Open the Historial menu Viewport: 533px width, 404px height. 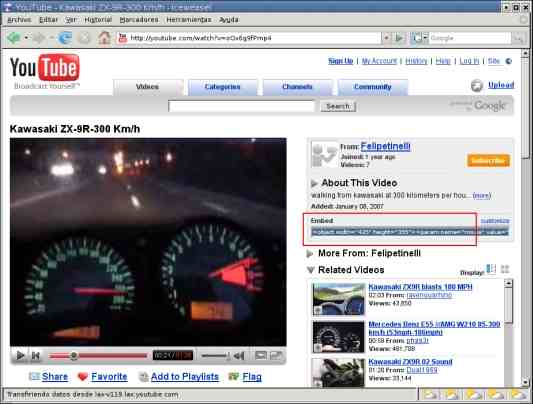pos(98,20)
